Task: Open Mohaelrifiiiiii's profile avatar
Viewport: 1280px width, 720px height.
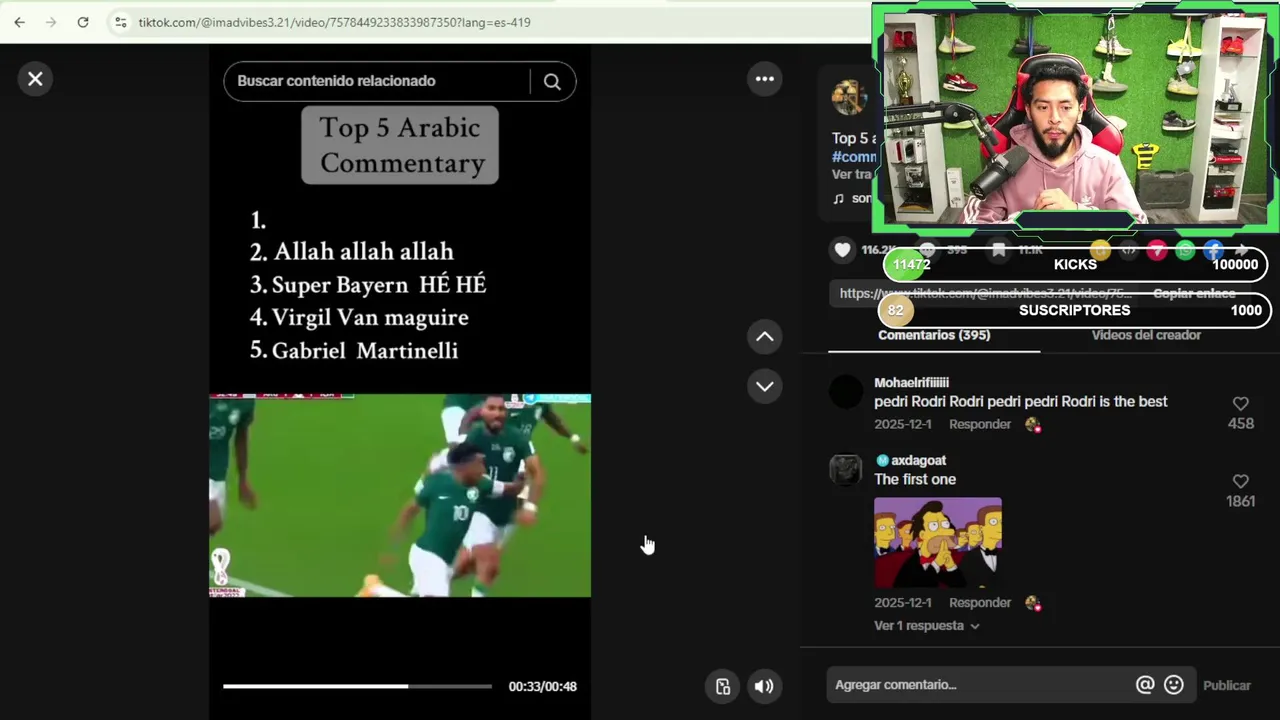Action: click(846, 392)
